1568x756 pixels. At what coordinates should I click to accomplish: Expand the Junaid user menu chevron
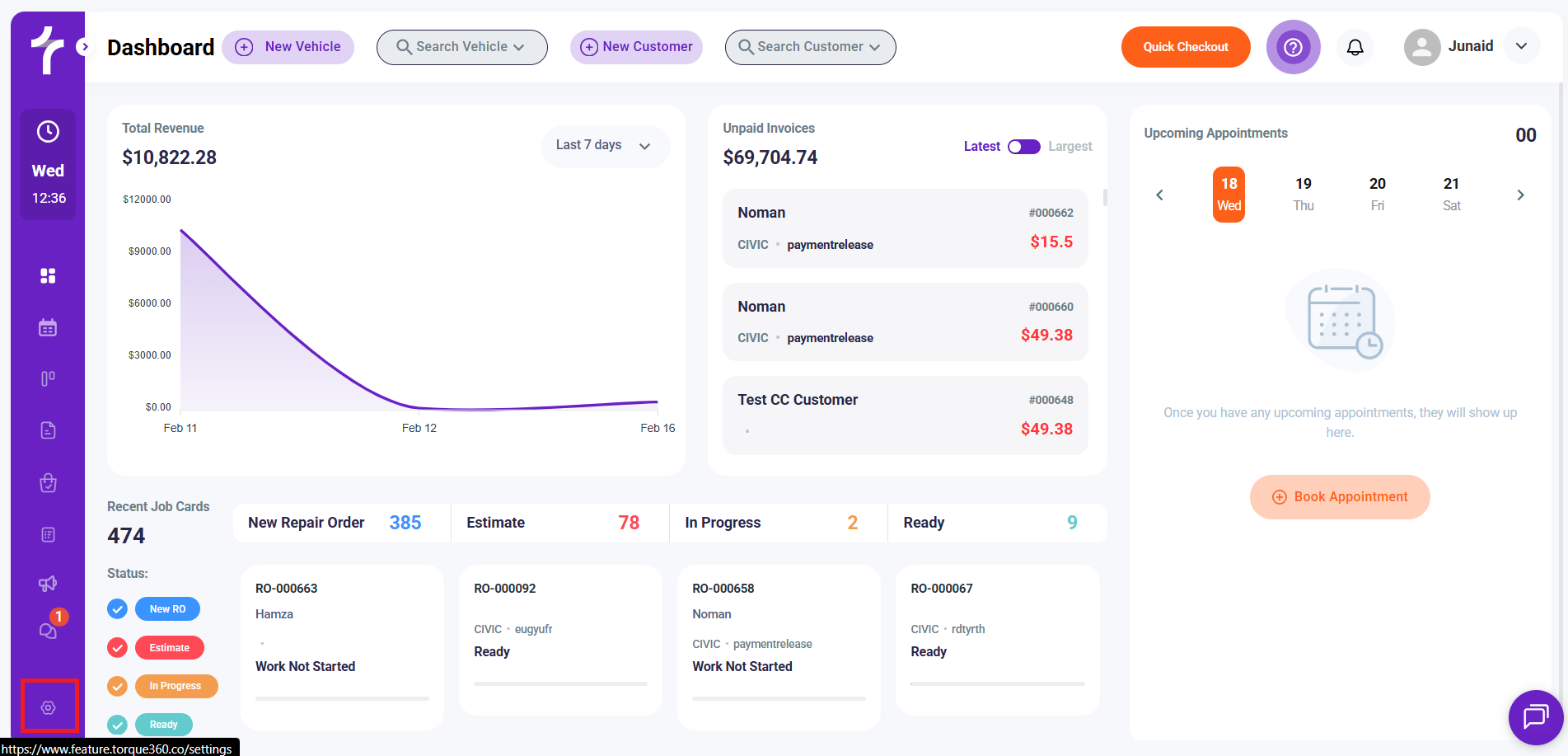coord(1521,46)
